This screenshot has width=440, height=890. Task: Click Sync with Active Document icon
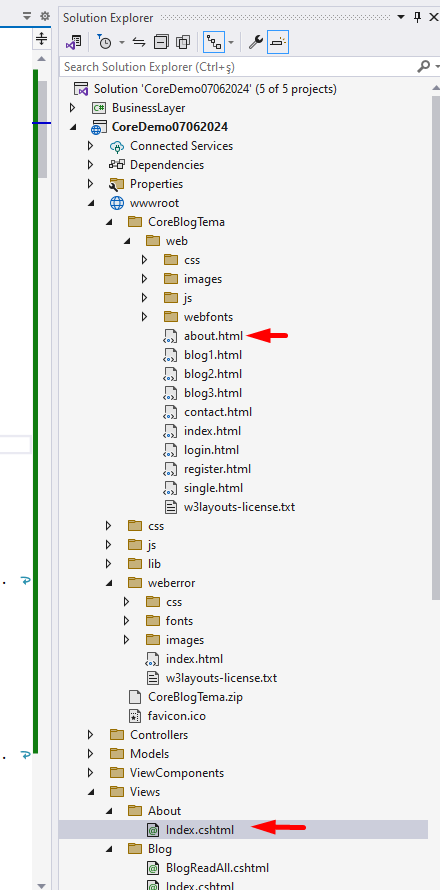coord(139,43)
